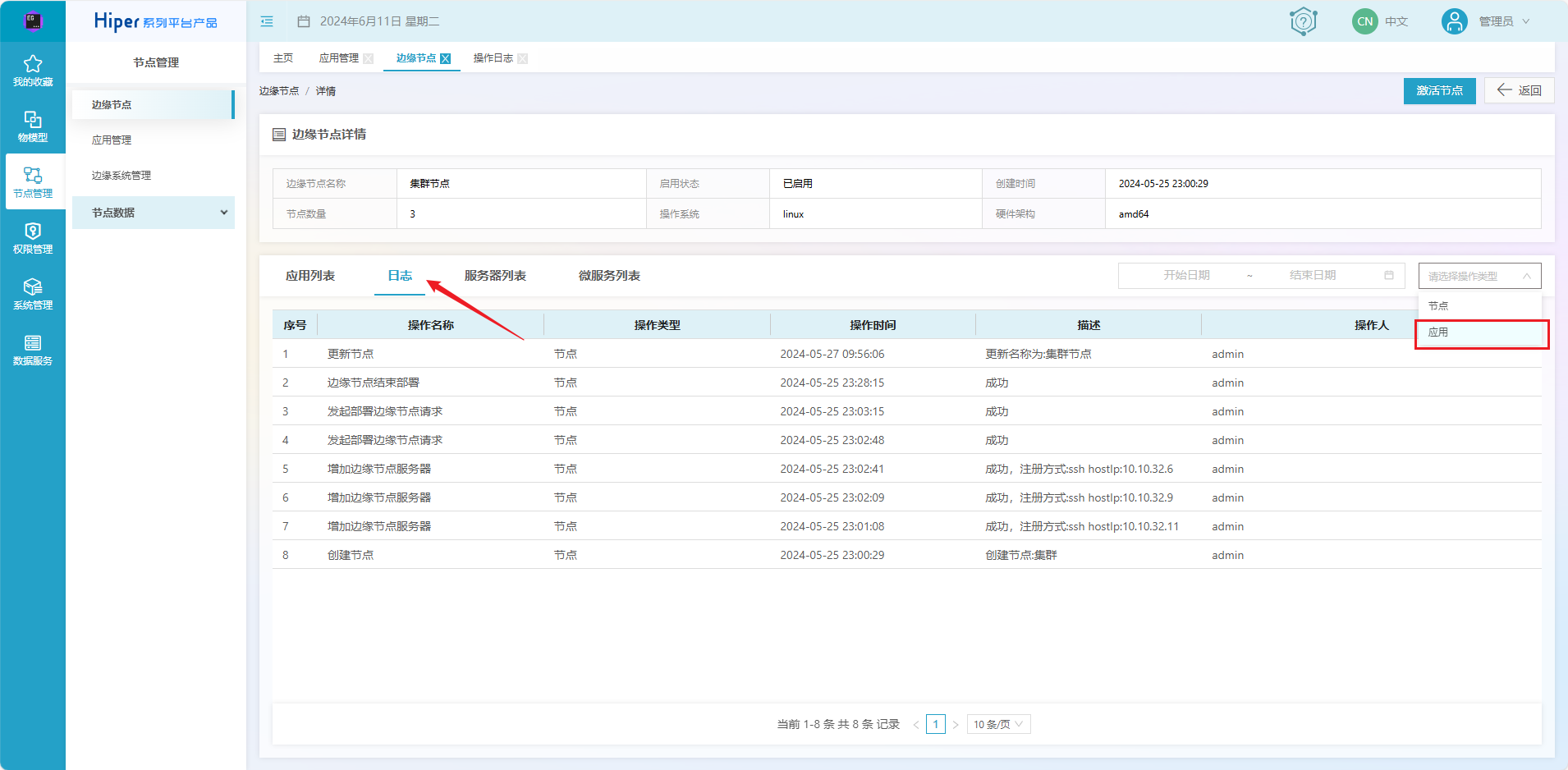Click description with hostIp:10.10.32.6
This screenshot has height=770, width=1568.
[x=1079, y=469]
